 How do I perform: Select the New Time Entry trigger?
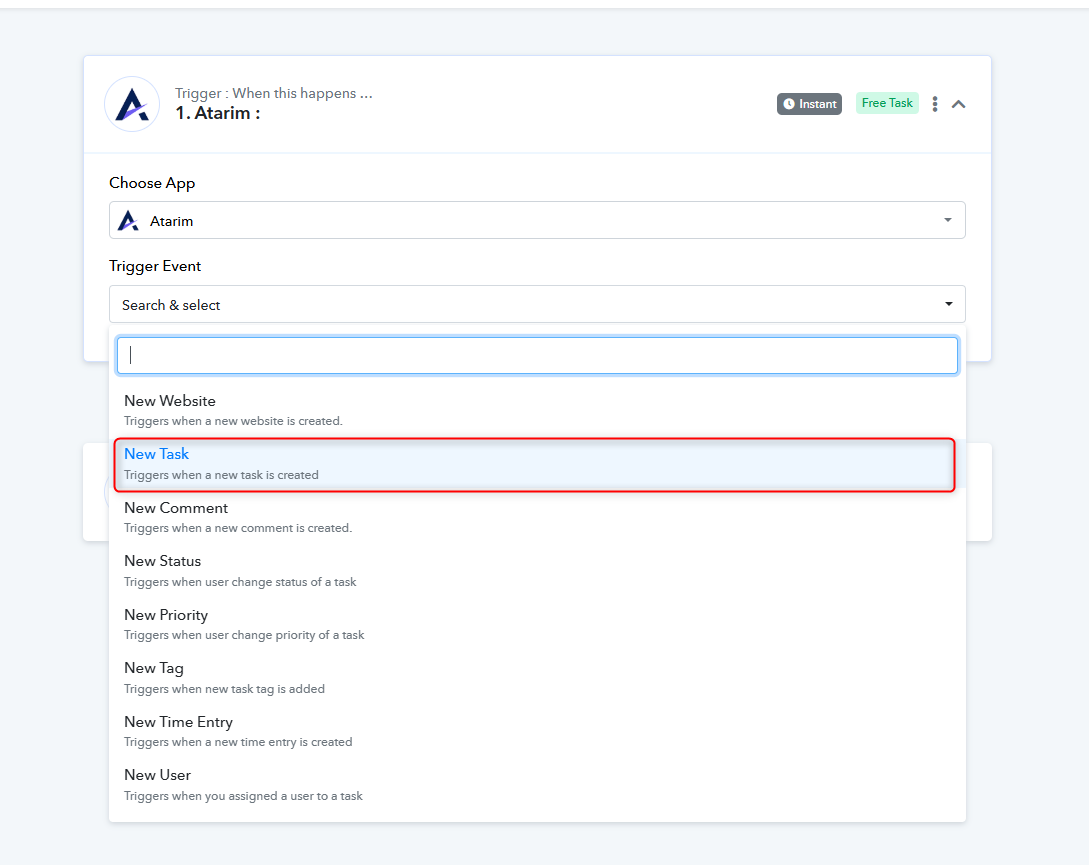178,722
